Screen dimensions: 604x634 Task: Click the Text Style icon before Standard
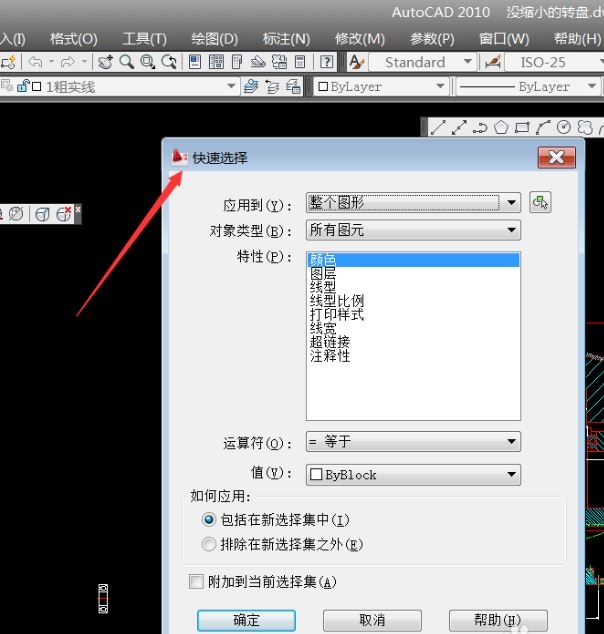[356, 62]
